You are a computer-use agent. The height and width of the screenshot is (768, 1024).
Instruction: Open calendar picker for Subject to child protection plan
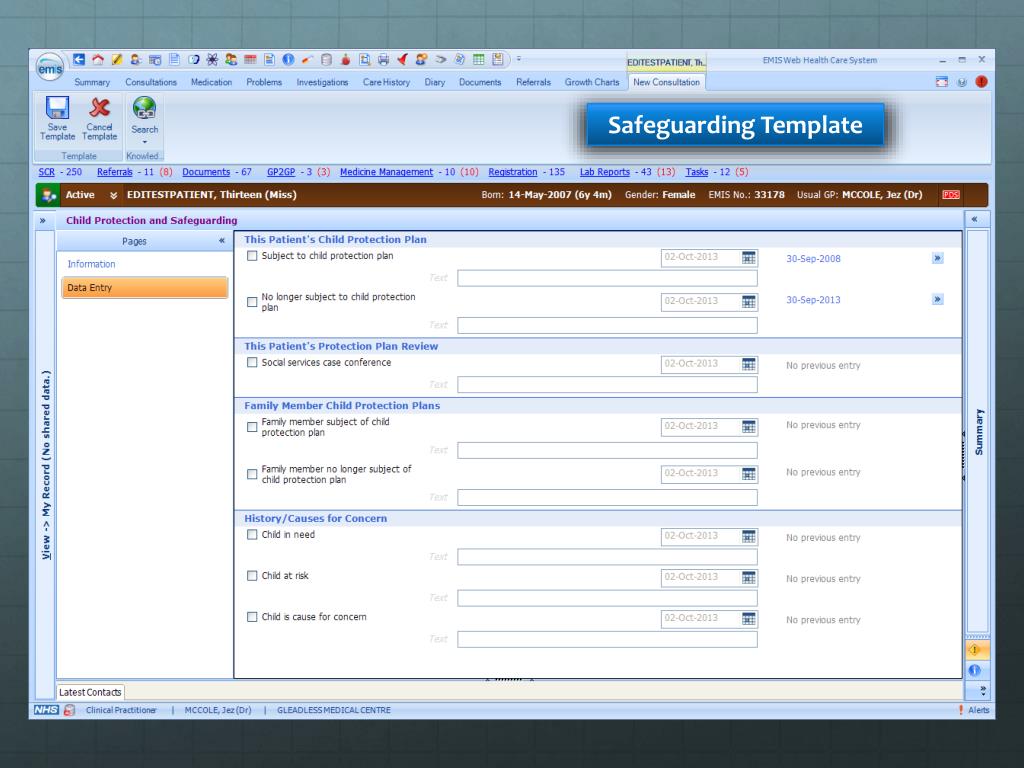[x=748, y=257]
